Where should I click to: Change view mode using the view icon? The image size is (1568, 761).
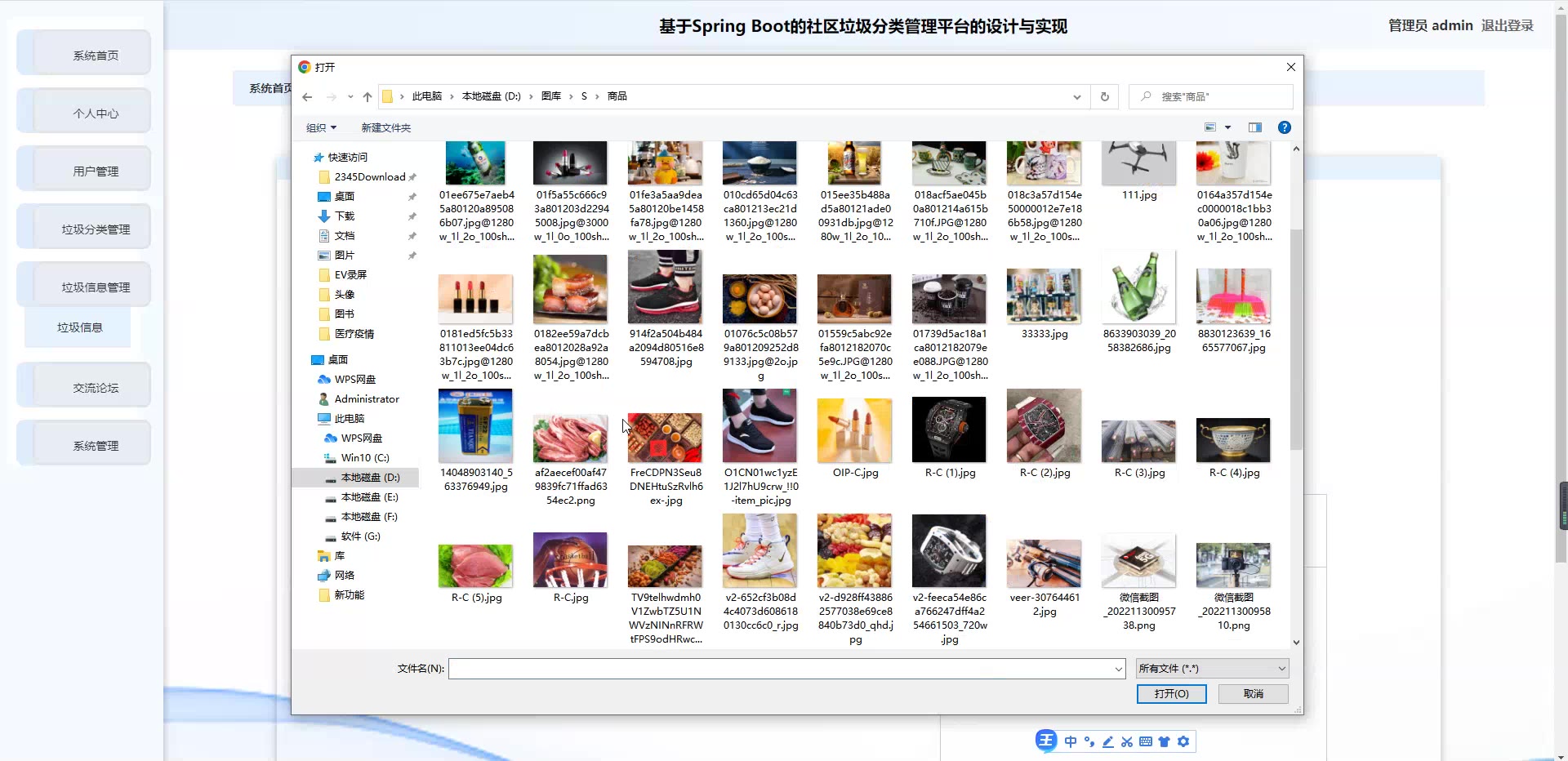click(1211, 127)
